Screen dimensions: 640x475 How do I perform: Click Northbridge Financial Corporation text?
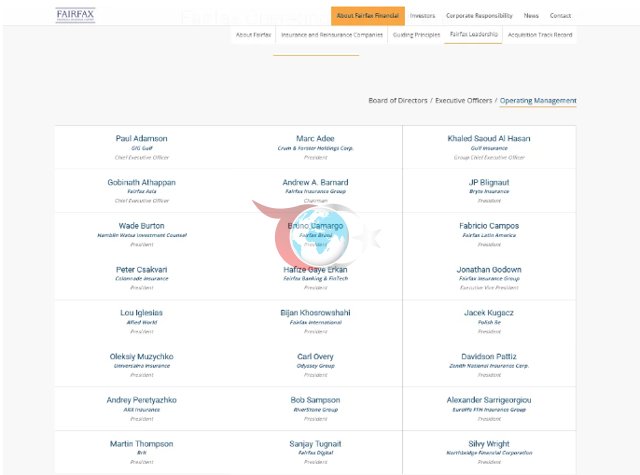pyautogui.click(x=489, y=453)
